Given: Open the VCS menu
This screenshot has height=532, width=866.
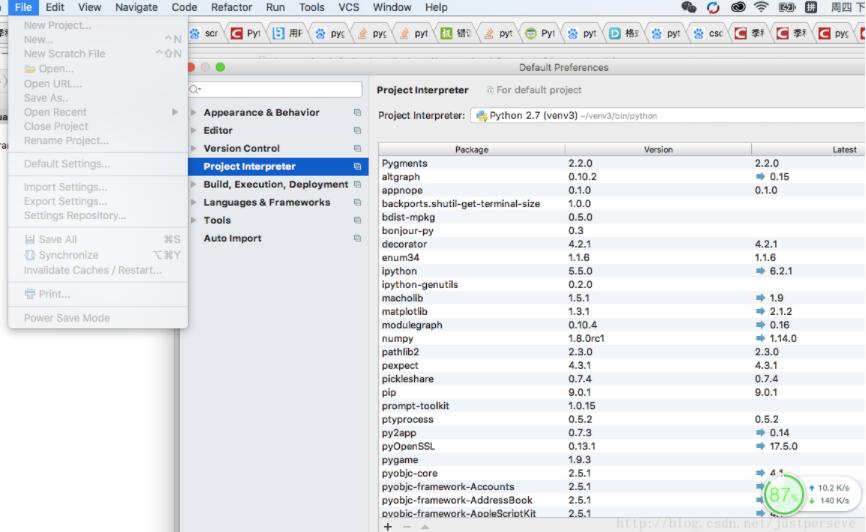Looking at the screenshot, I should [348, 7].
